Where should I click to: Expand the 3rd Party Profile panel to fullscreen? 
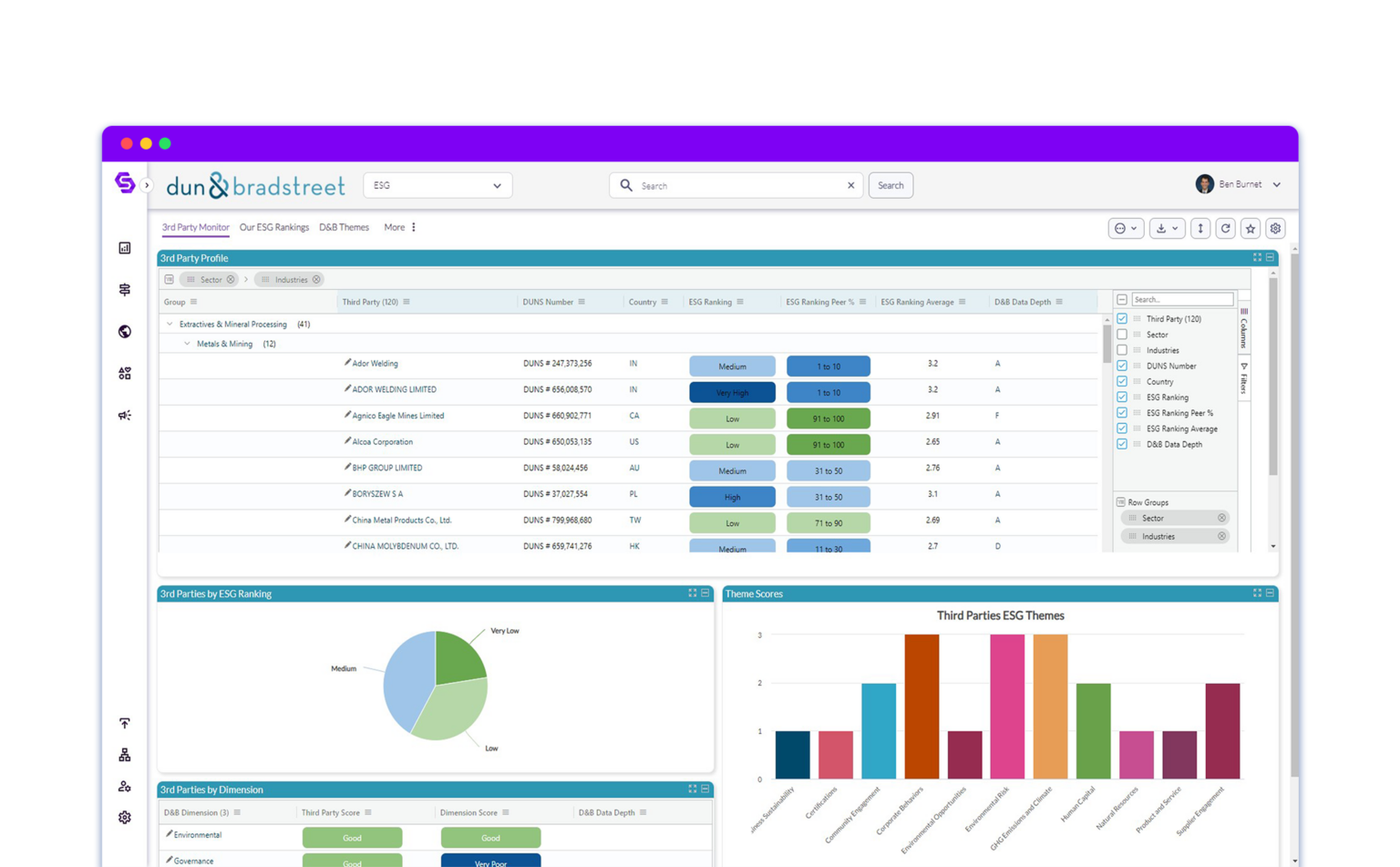pyautogui.click(x=1259, y=257)
